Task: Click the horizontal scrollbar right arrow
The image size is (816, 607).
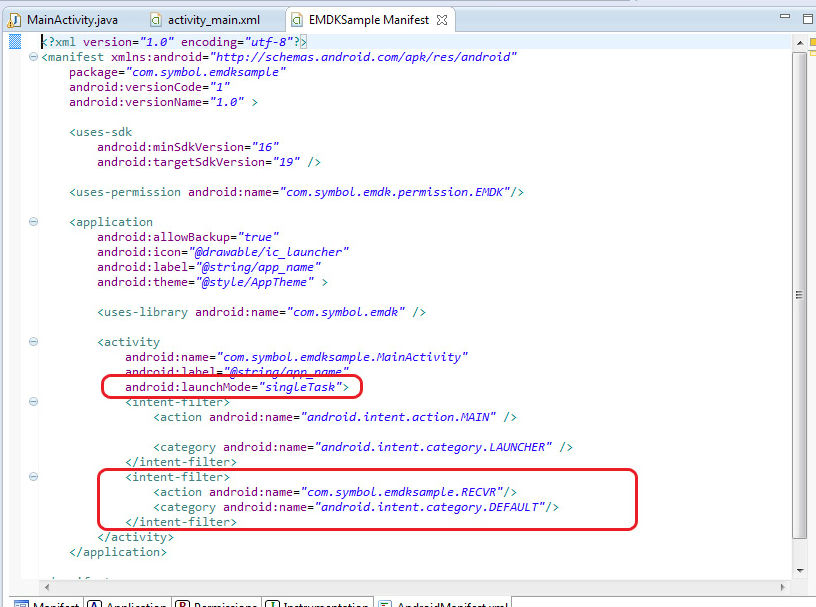Action: (782, 583)
